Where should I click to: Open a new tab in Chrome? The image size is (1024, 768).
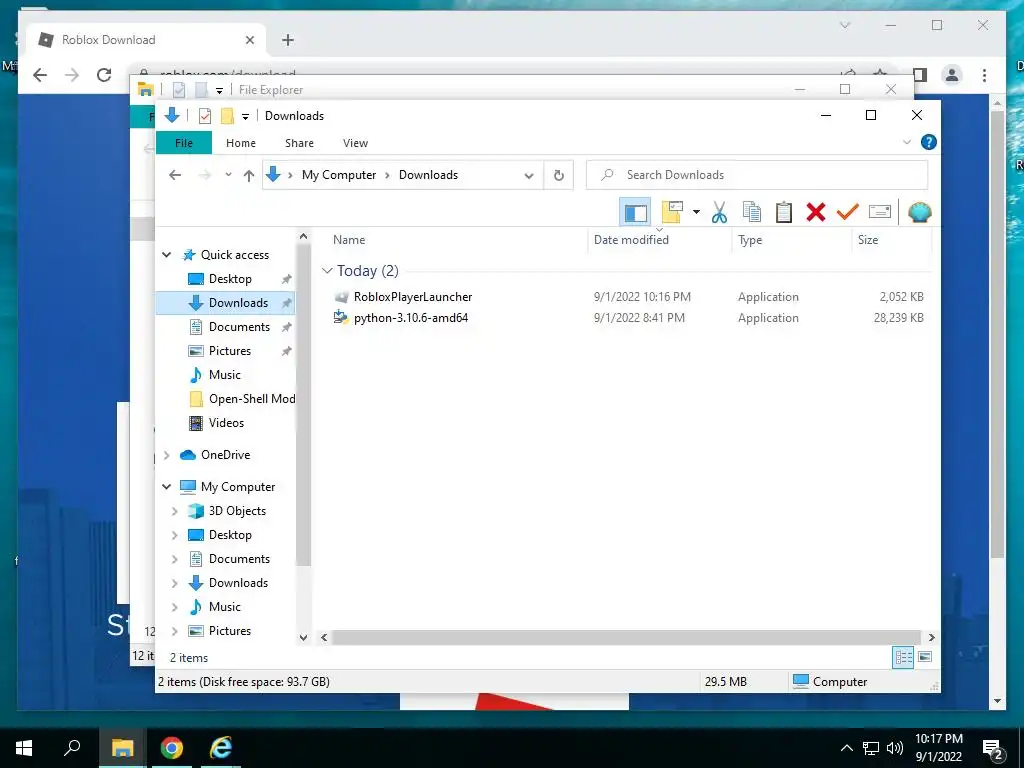287,40
